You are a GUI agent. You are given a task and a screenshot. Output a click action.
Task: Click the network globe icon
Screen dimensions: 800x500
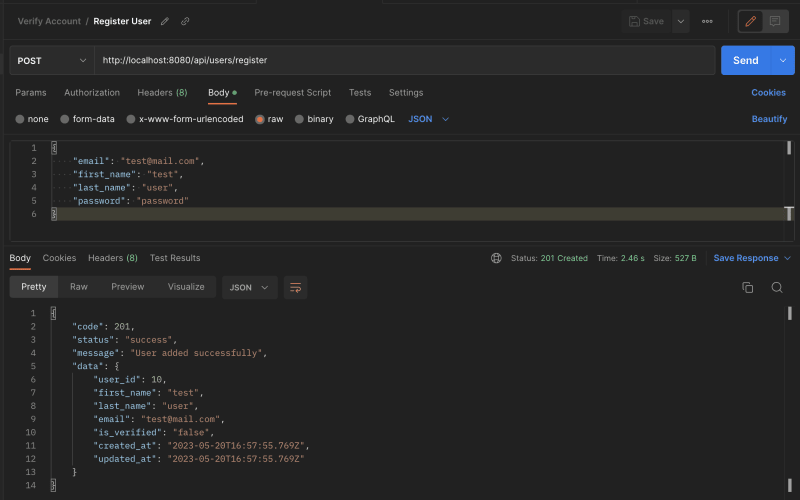tap(496, 258)
